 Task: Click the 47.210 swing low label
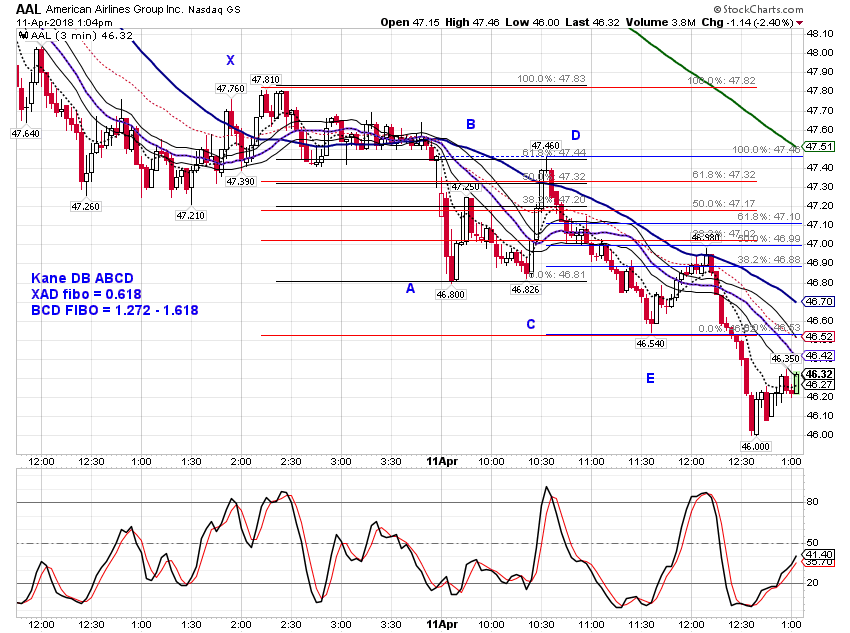191,216
